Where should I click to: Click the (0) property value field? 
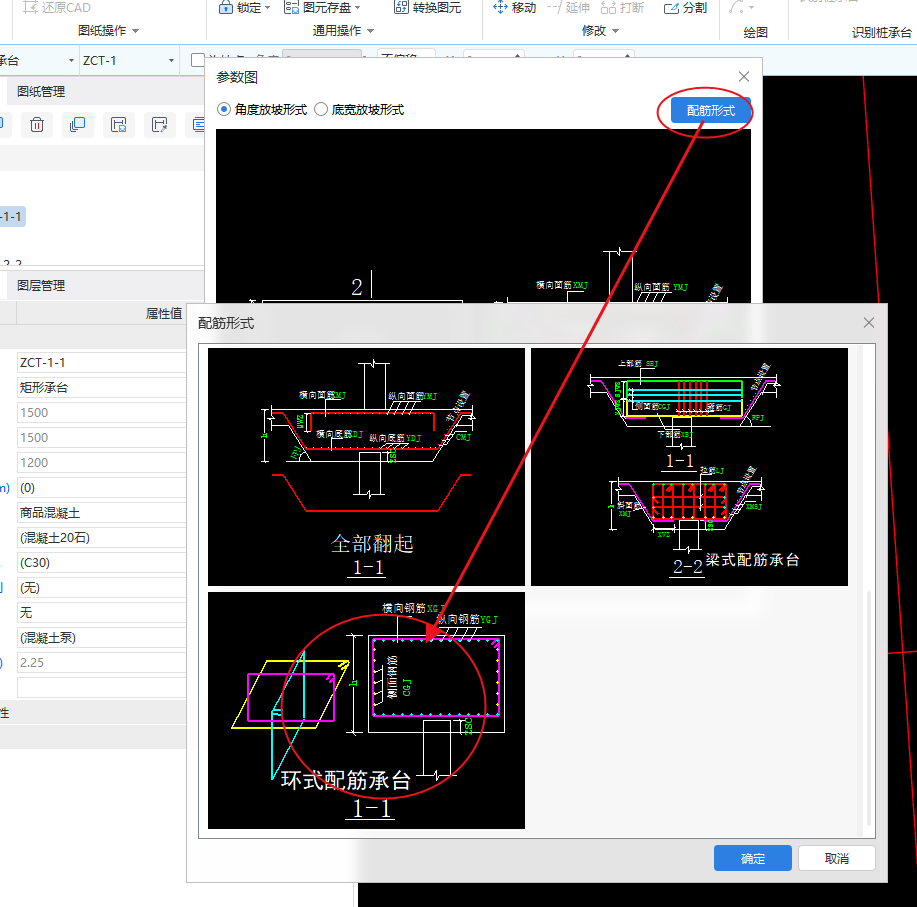(102, 488)
